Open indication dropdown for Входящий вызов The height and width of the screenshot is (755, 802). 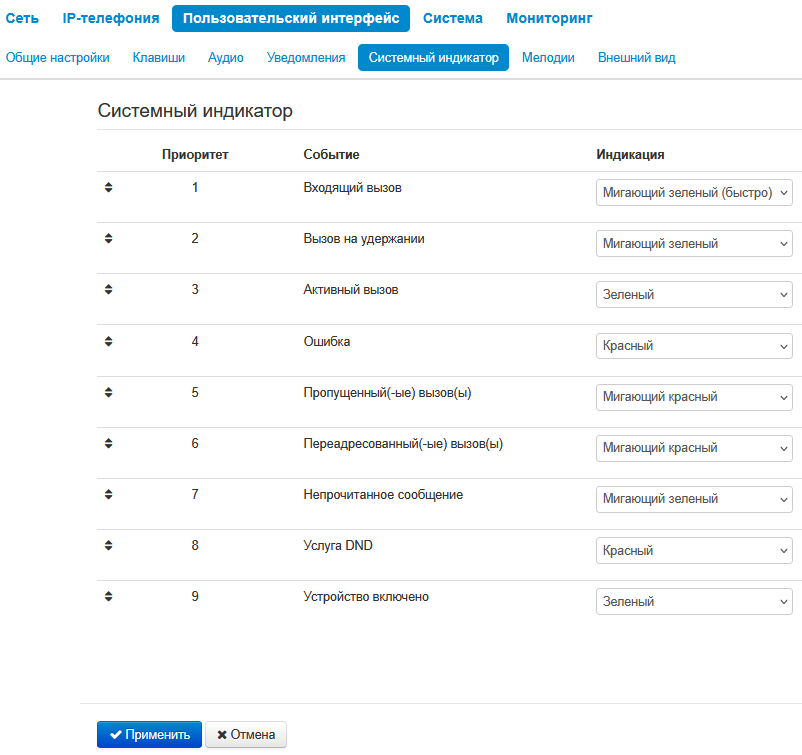coord(694,193)
